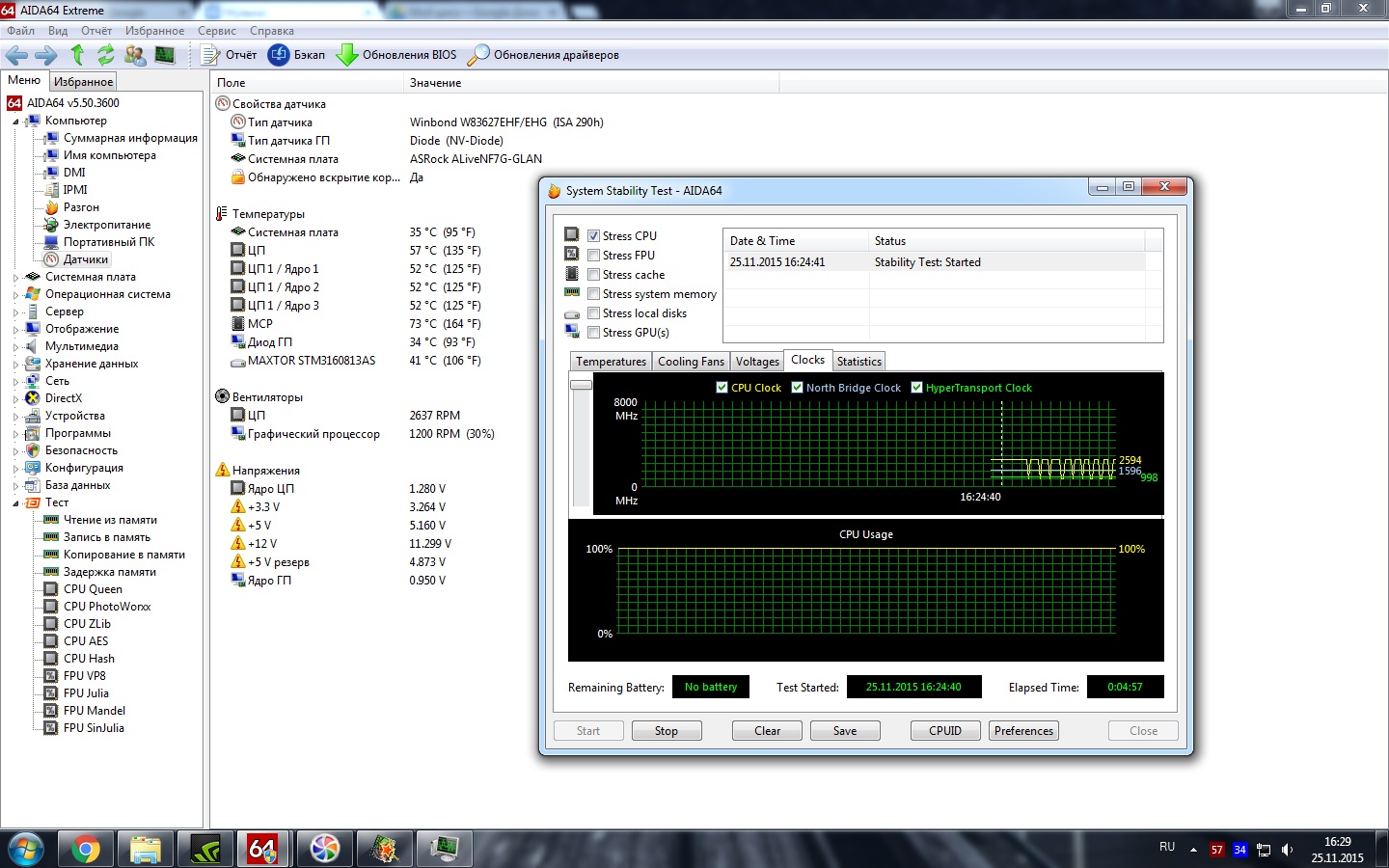Switch to the Cooling Fans tab

click(x=691, y=362)
